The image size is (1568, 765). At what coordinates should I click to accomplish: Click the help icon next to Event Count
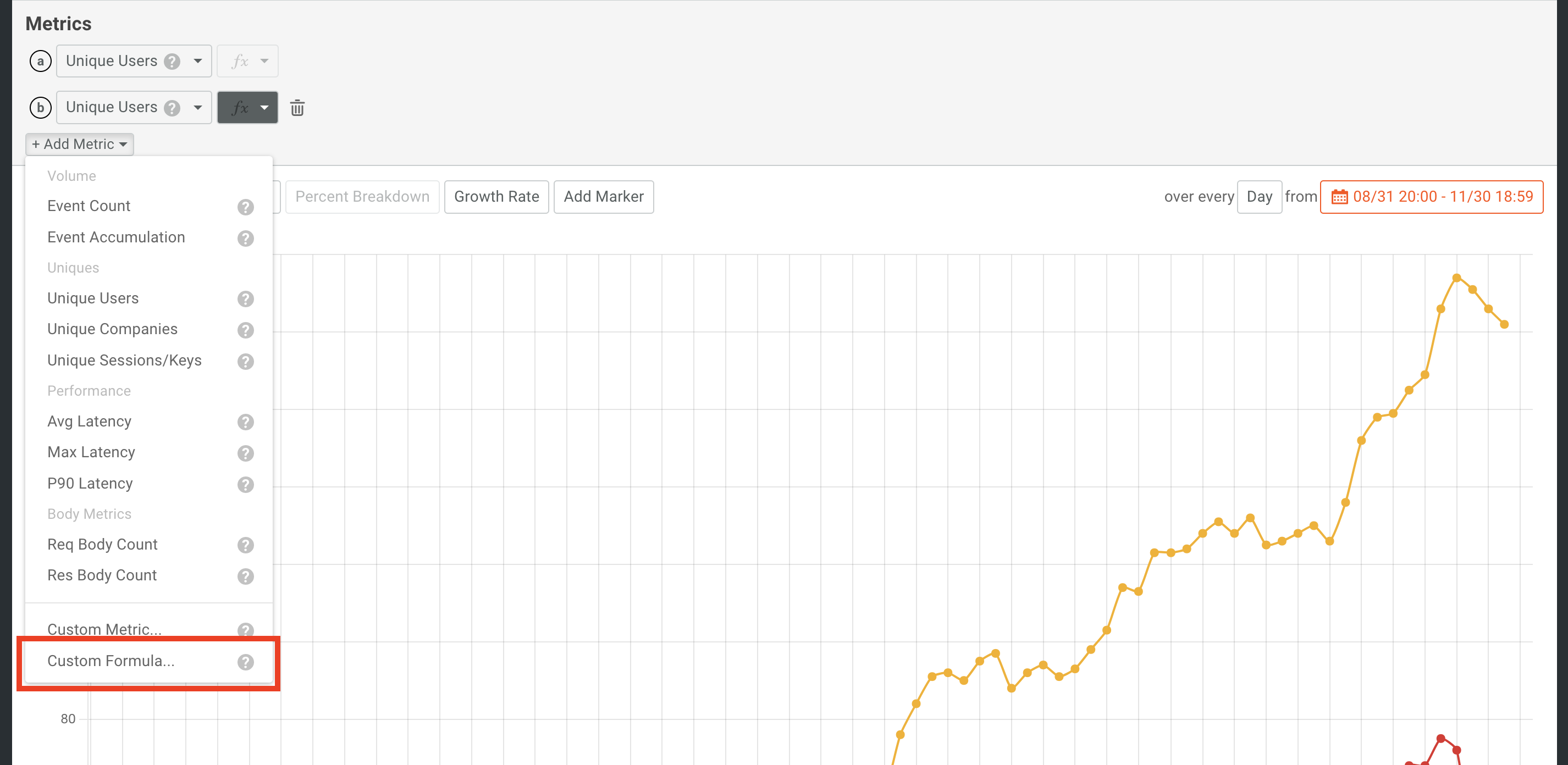coord(245,207)
